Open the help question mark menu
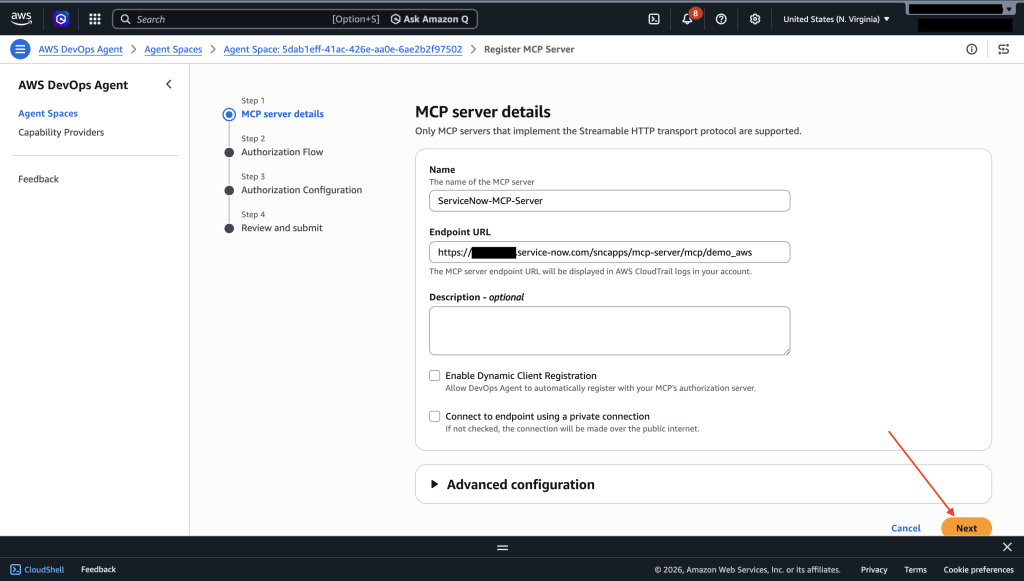The image size is (1024, 581). [x=721, y=19]
